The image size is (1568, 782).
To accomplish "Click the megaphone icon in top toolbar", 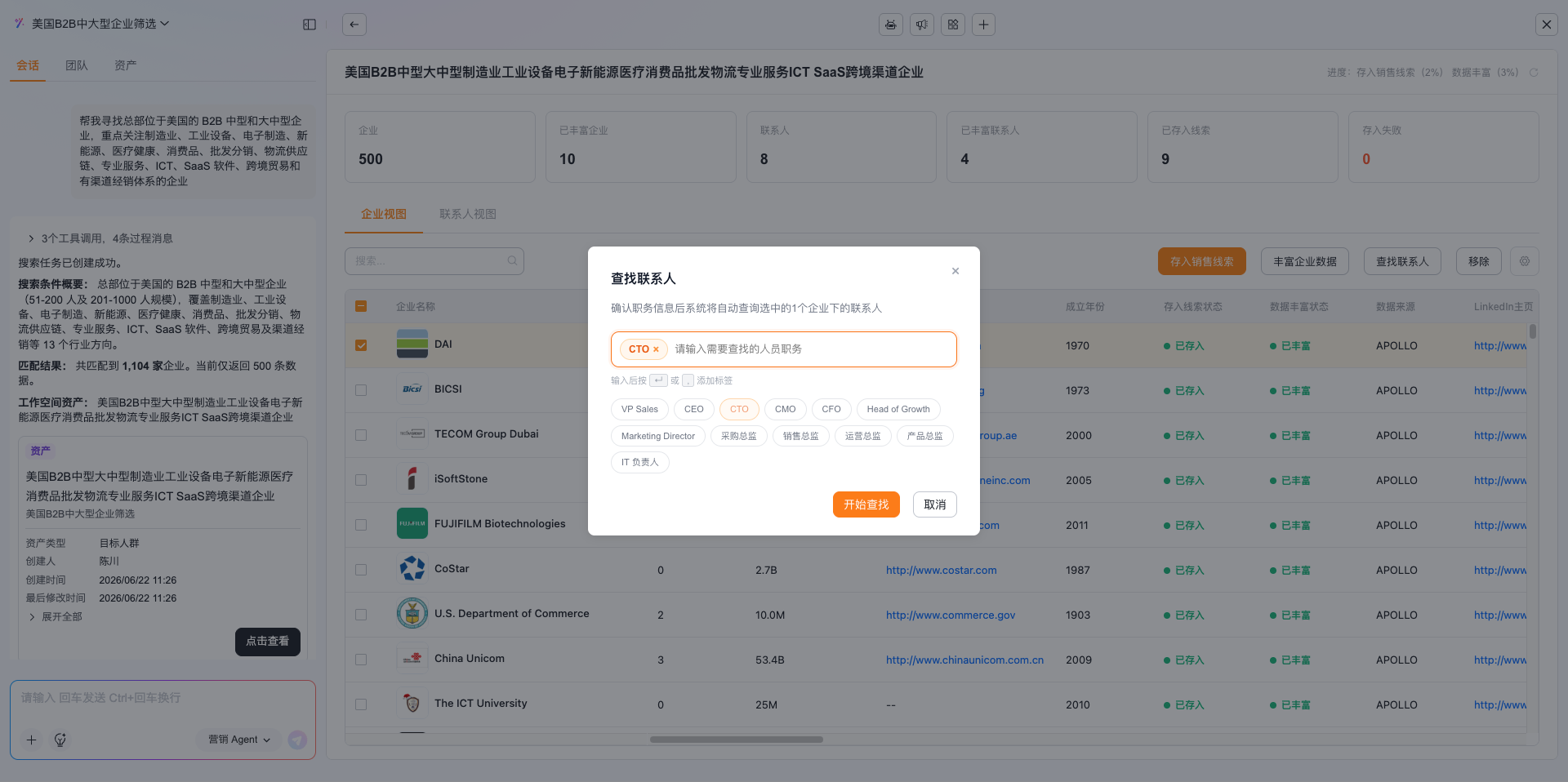I will (x=922, y=24).
